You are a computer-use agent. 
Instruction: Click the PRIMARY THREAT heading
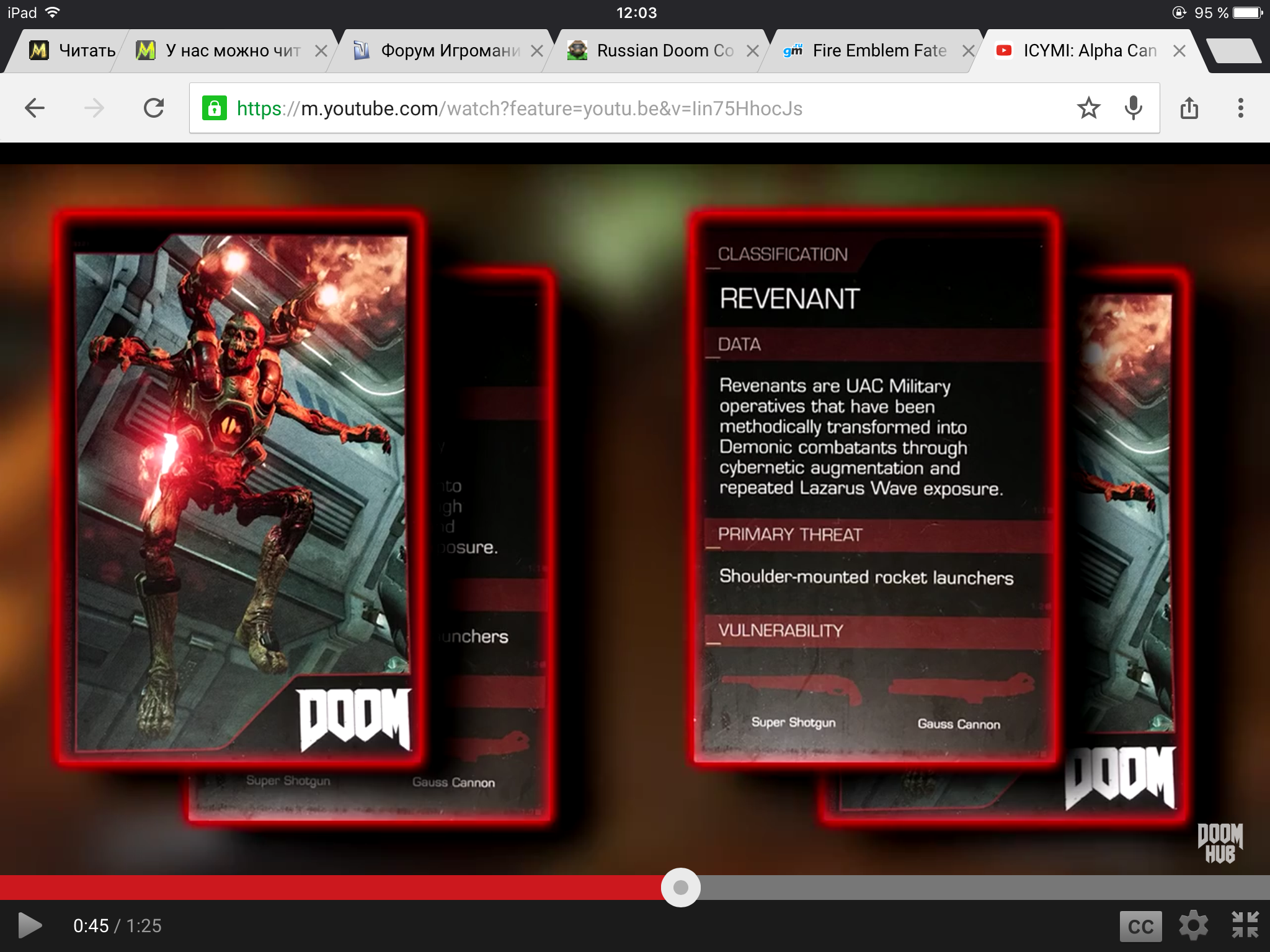click(790, 534)
